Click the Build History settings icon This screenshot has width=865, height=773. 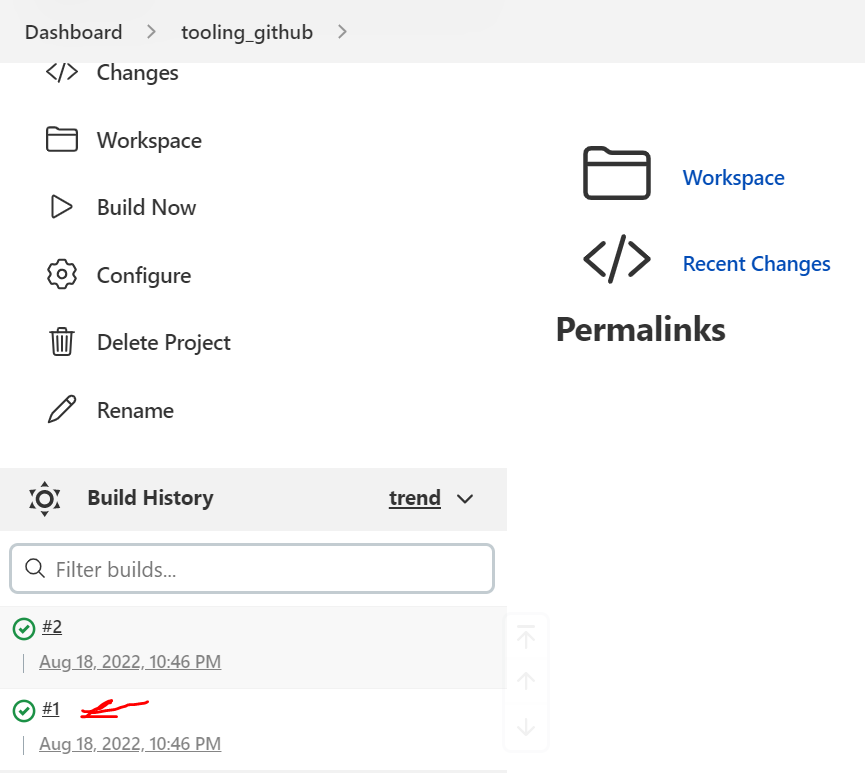(44, 498)
